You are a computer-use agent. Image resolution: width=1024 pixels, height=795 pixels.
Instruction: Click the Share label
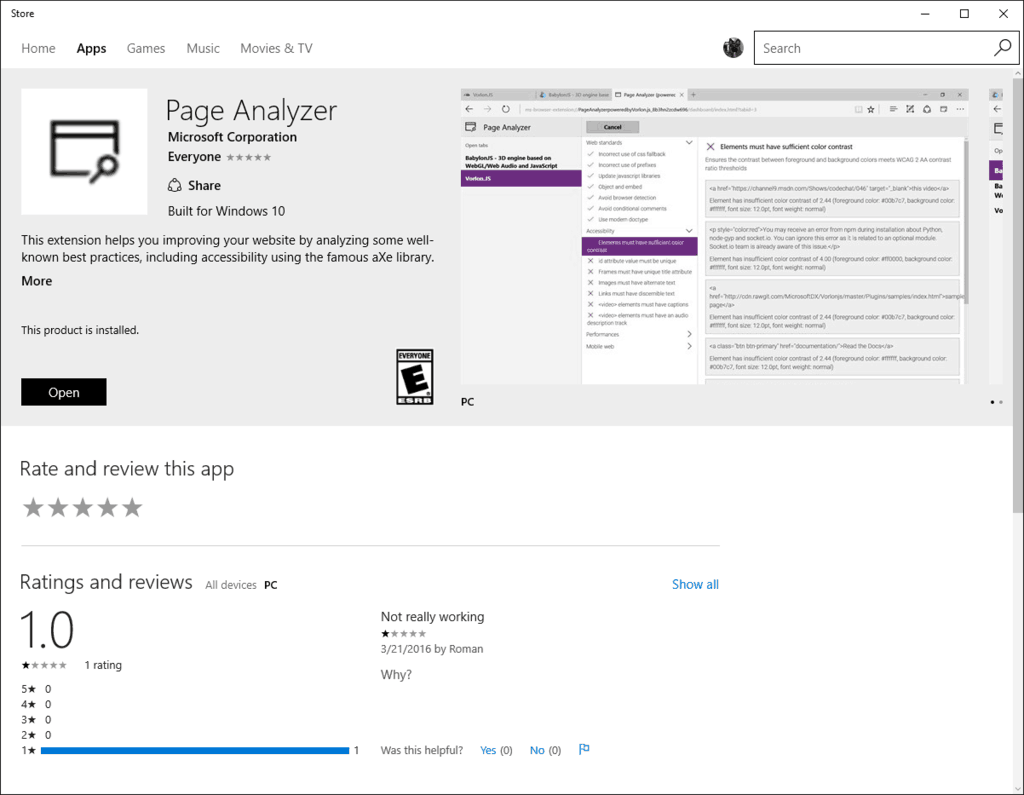(204, 186)
